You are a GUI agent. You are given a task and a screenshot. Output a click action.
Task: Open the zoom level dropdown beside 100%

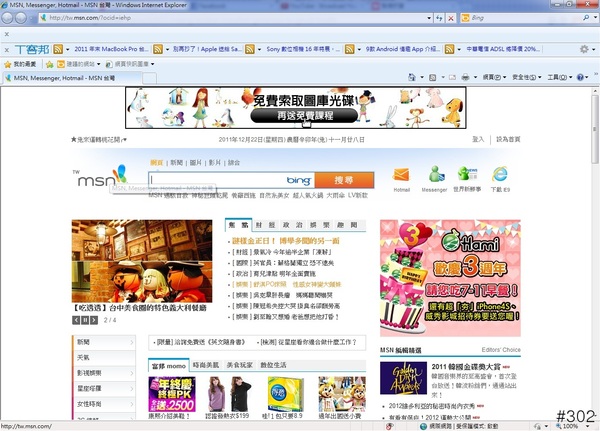[x=587, y=426]
